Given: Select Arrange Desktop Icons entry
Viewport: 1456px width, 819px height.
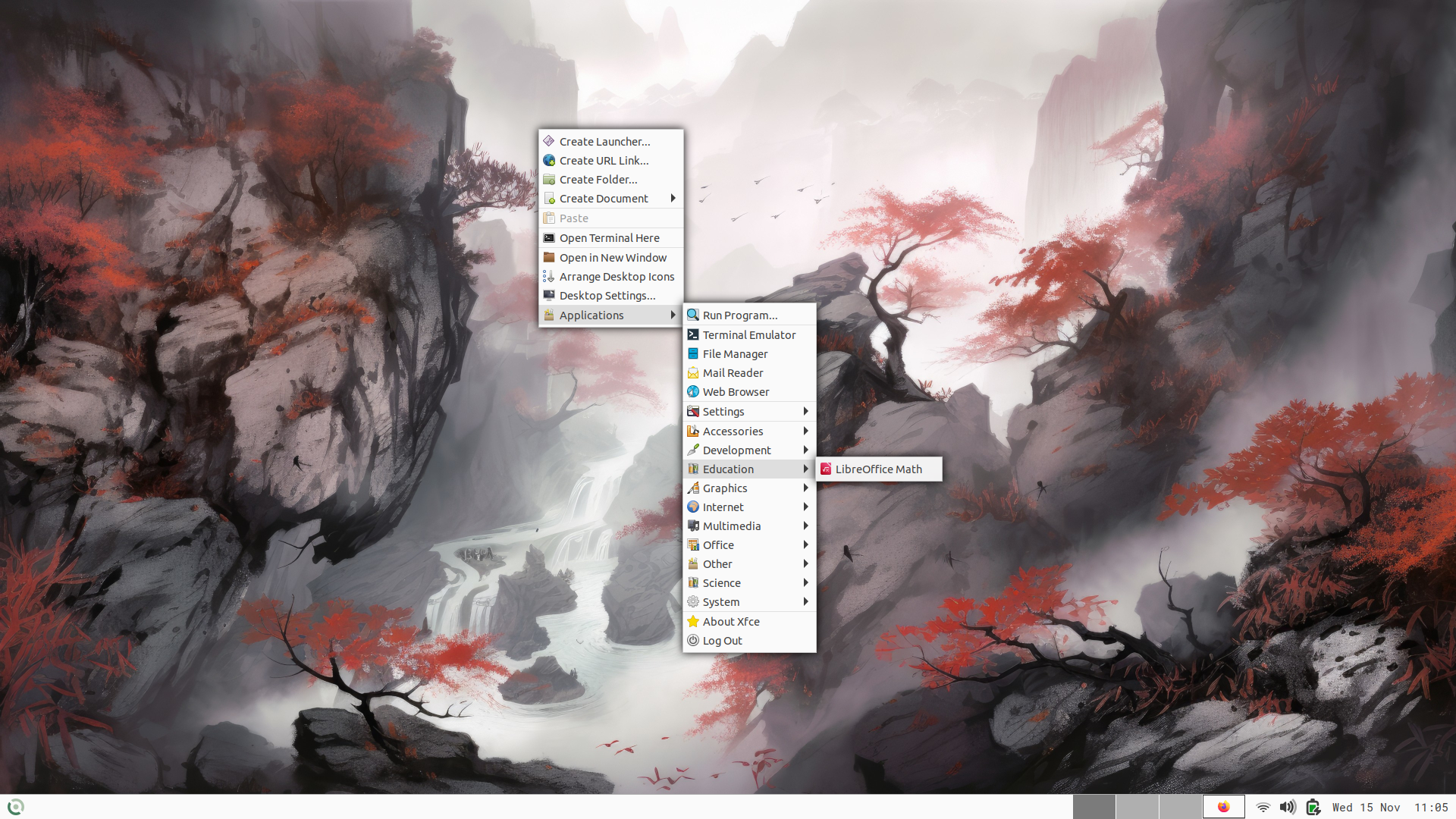Looking at the screenshot, I should (617, 277).
